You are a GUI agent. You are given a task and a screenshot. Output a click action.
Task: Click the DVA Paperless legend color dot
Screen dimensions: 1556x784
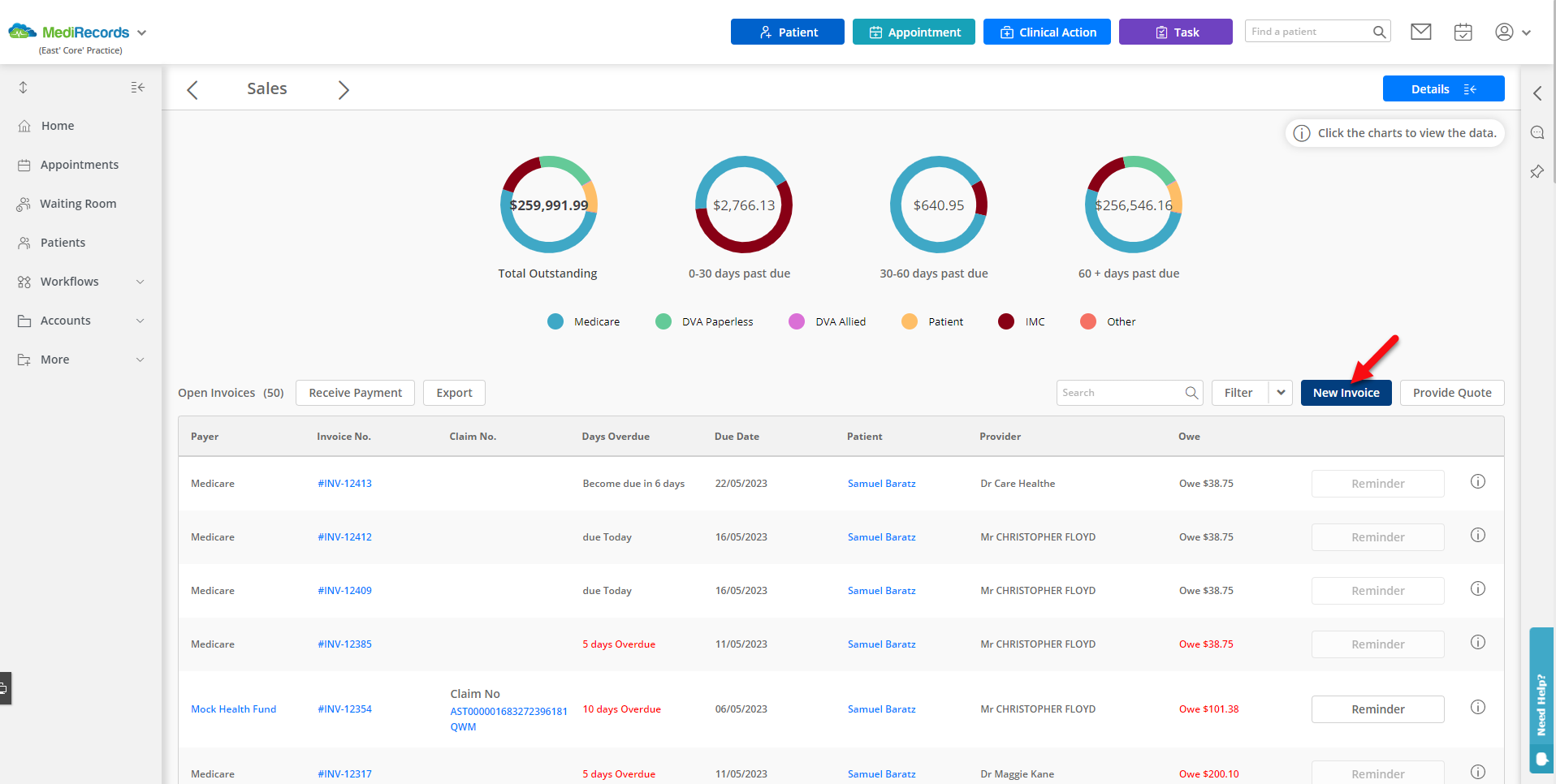663,321
